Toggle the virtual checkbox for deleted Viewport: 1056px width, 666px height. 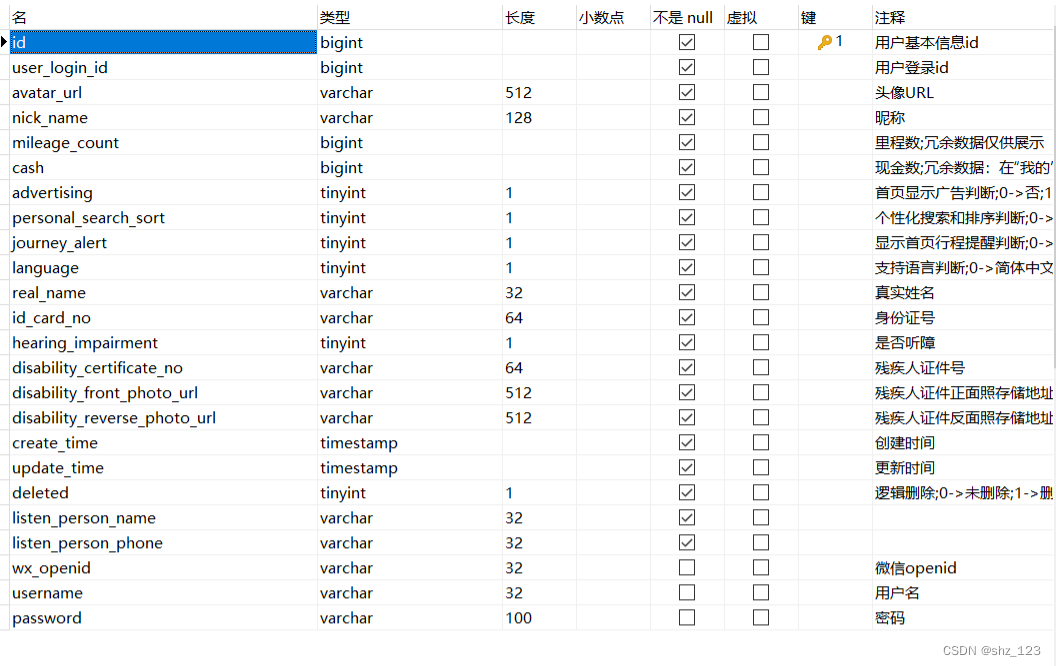coord(761,493)
